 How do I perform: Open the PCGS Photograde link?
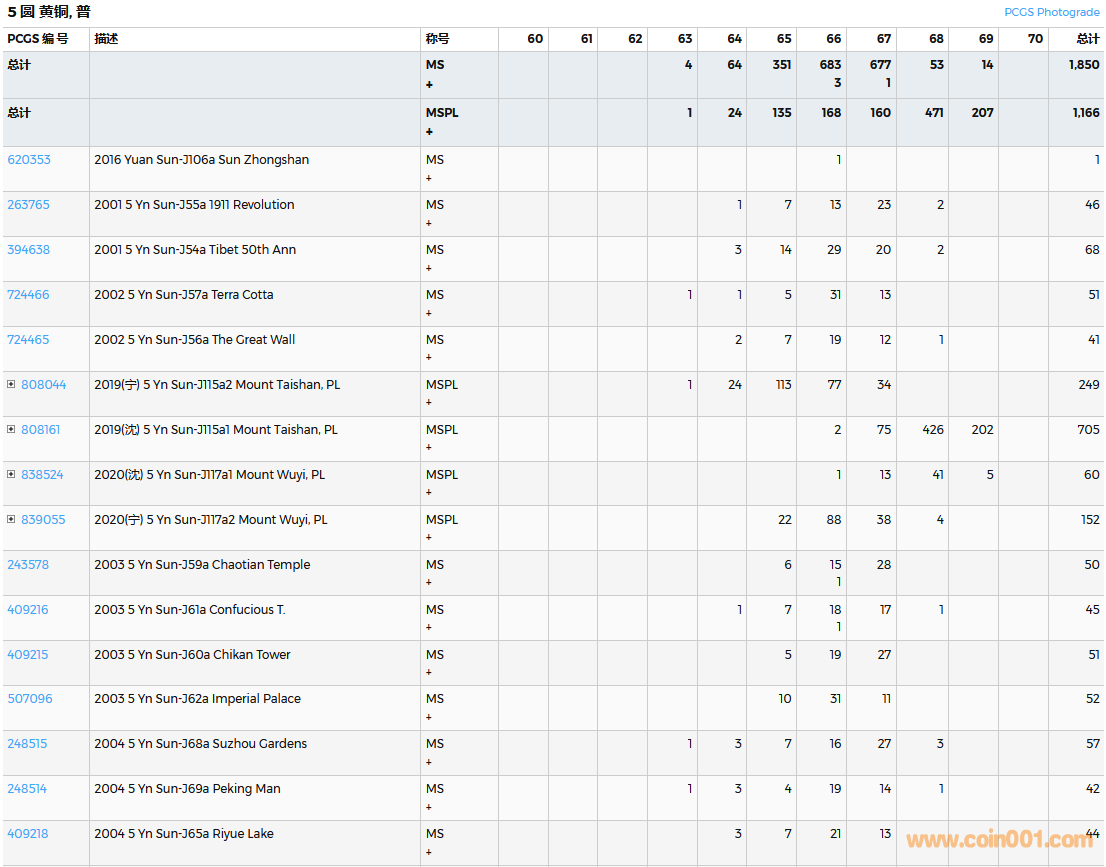click(x=1051, y=12)
